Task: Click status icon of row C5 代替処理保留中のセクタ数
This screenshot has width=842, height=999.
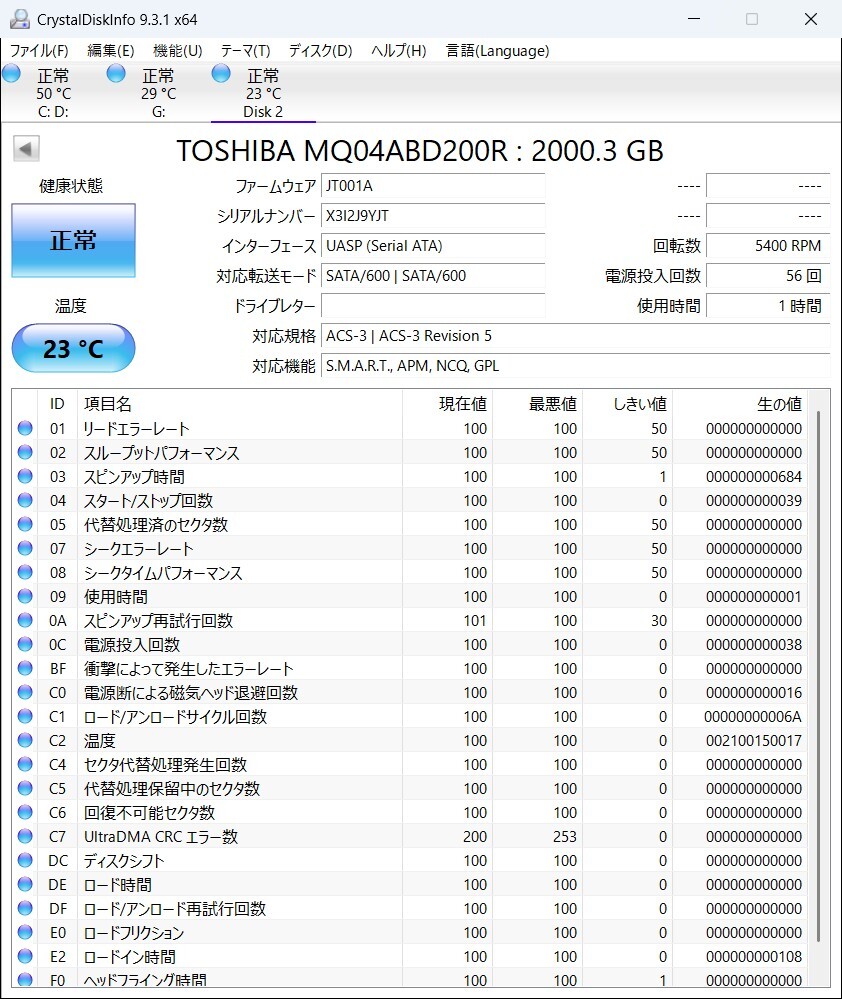Action: pyautogui.click(x=25, y=788)
